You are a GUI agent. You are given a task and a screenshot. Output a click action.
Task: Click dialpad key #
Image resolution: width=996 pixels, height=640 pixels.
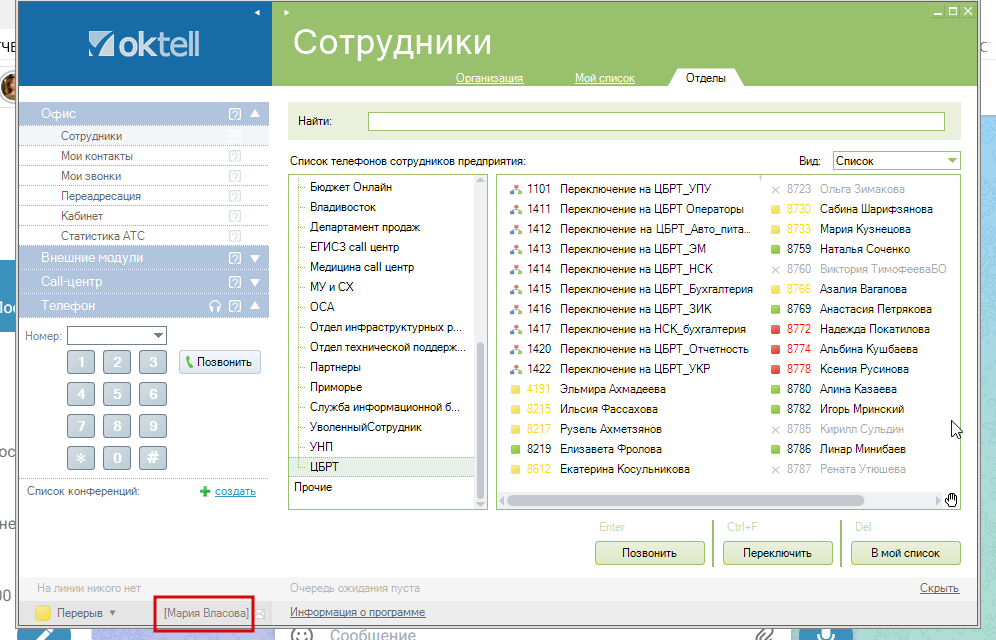tap(153, 458)
